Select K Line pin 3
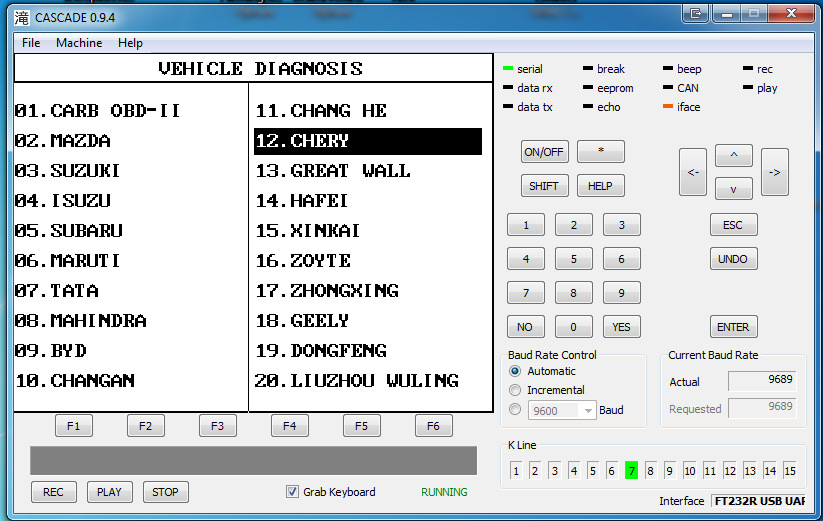823x521 pixels. click(554, 471)
